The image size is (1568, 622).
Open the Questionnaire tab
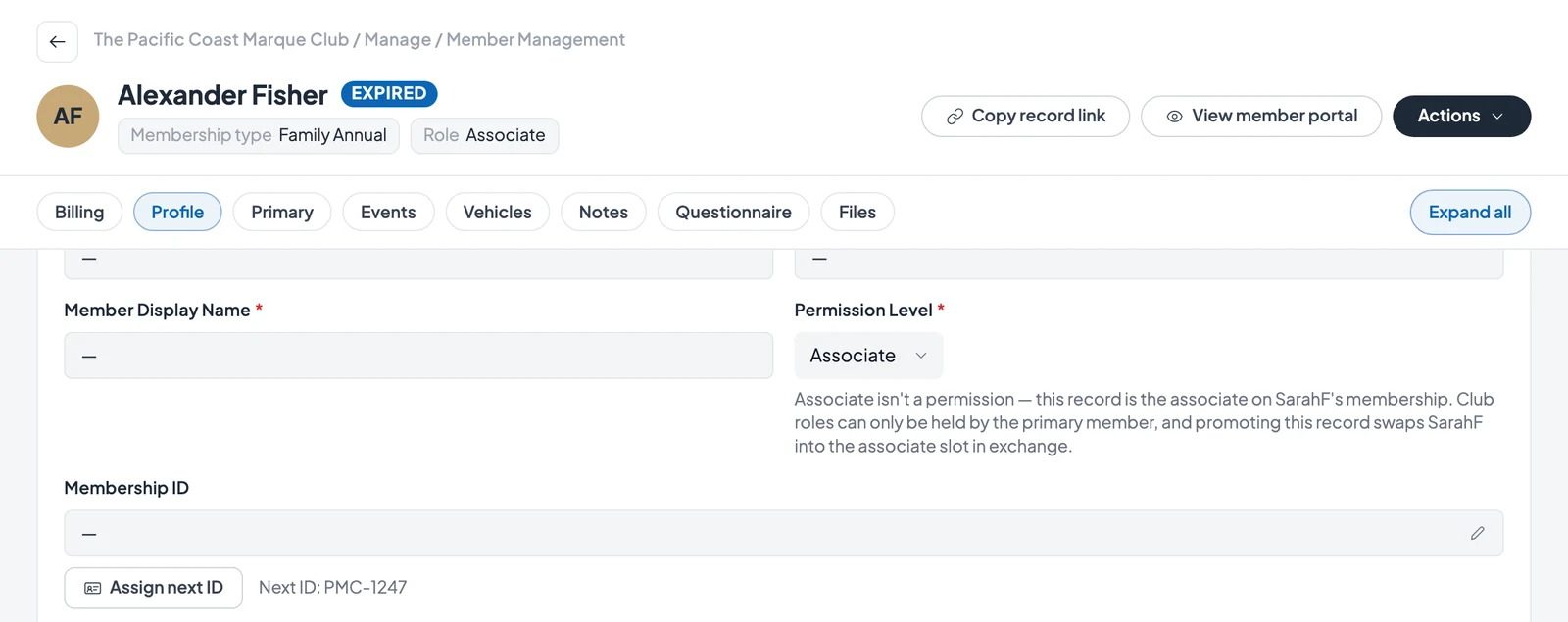pyautogui.click(x=733, y=212)
